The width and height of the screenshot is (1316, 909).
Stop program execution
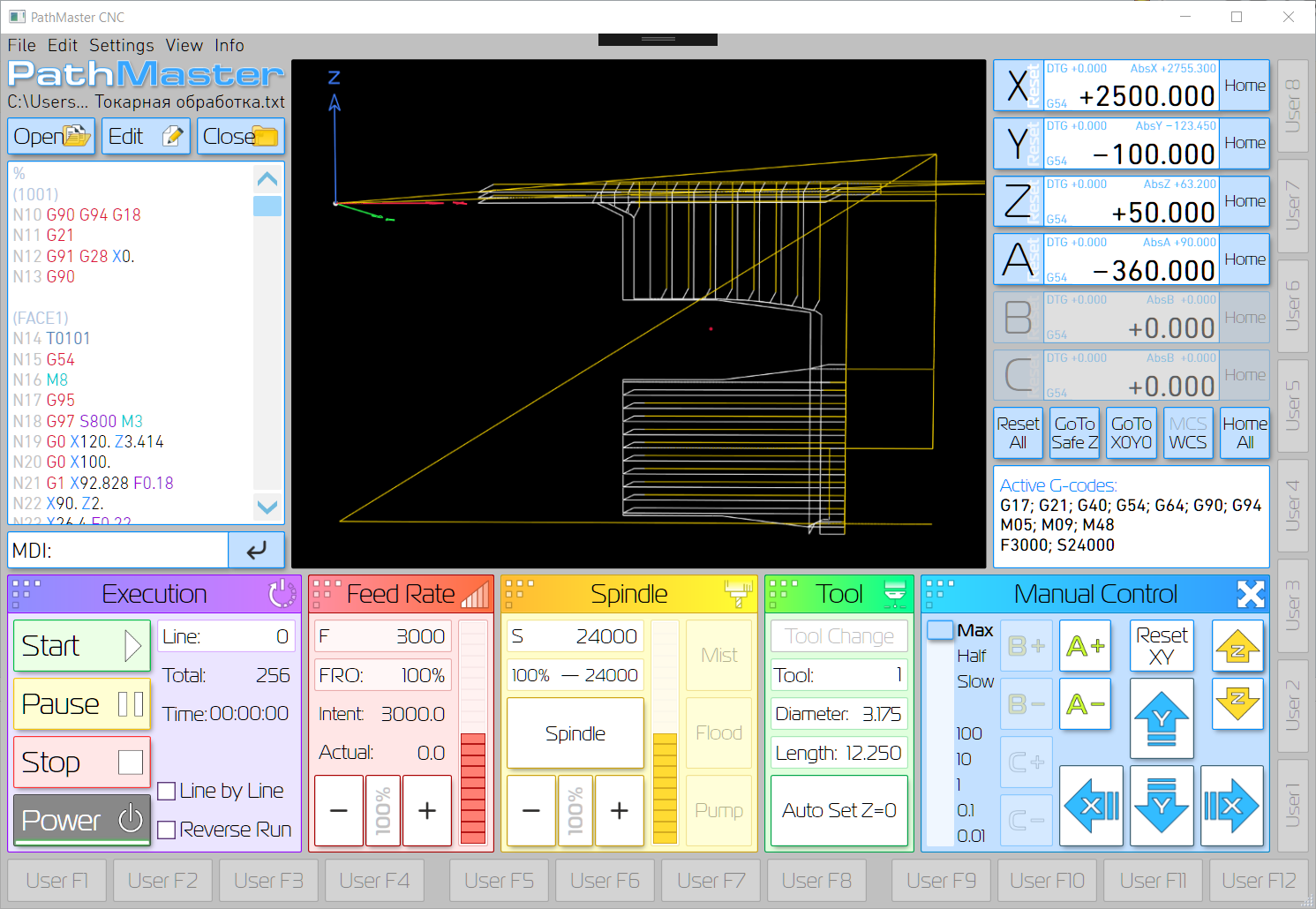coord(82,762)
